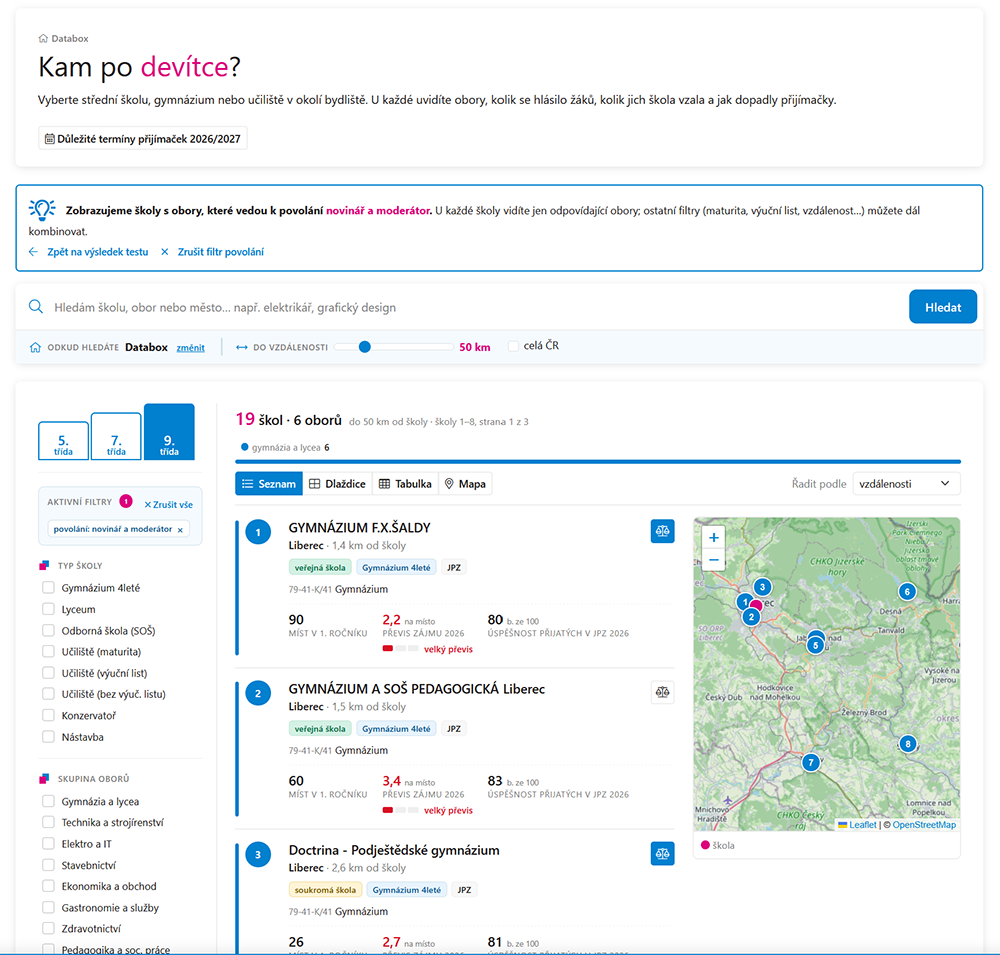The height and width of the screenshot is (955, 1000).
Task: Click compare scales icon for Gymnázium F.X.Šaldy
Action: point(663,531)
